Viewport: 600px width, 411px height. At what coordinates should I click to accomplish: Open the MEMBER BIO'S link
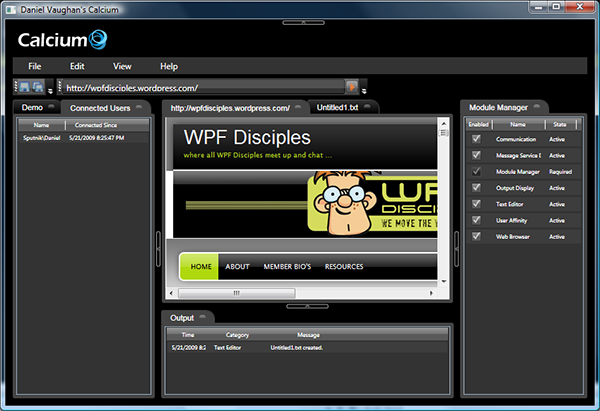click(287, 266)
